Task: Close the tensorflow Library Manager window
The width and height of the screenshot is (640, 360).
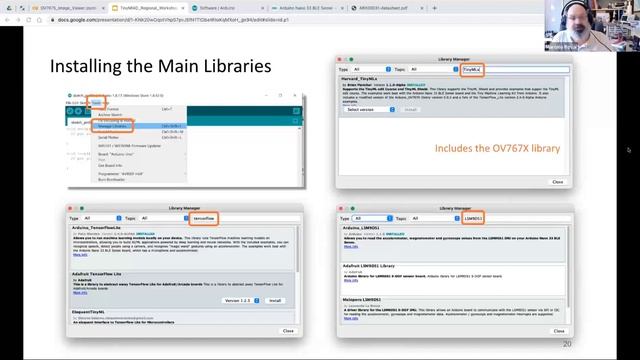Action: (x=288, y=331)
